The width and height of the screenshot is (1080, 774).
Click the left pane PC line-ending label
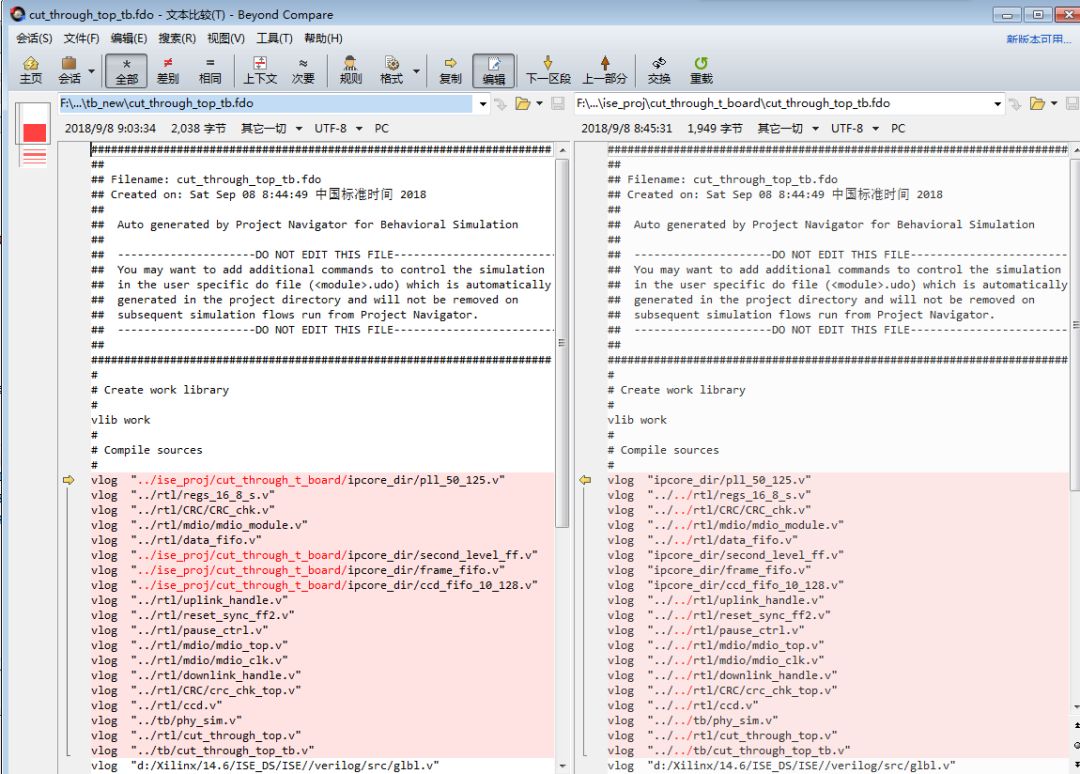pyautogui.click(x=382, y=129)
